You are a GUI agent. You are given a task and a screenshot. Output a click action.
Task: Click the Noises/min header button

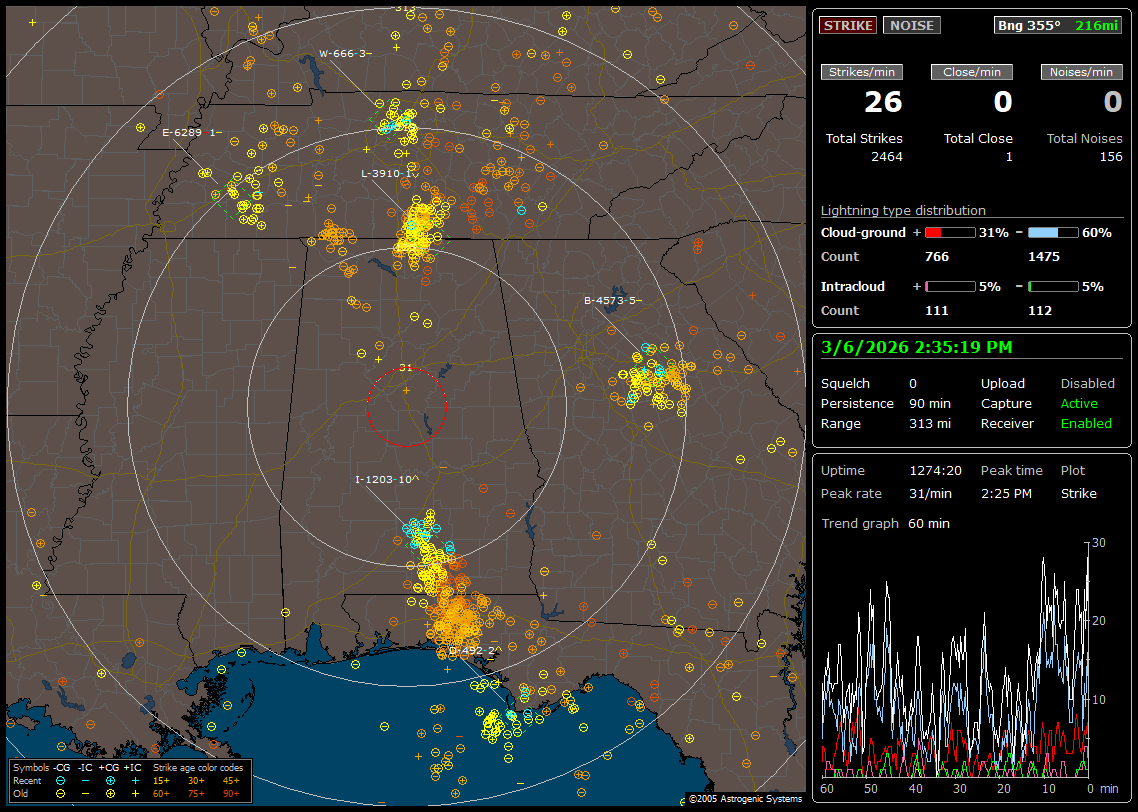click(1082, 72)
